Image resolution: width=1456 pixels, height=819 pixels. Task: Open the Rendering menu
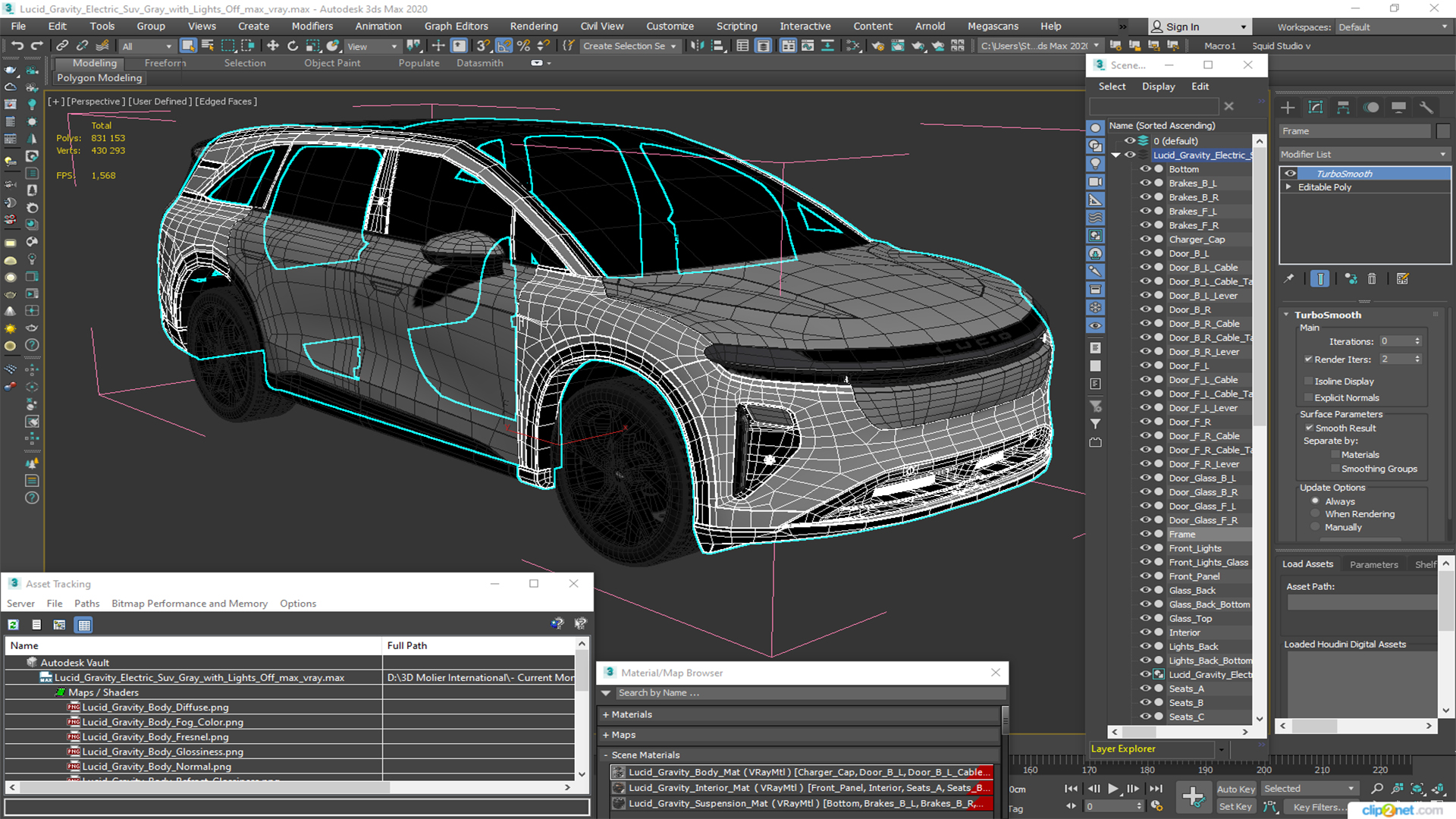(x=533, y=26)
